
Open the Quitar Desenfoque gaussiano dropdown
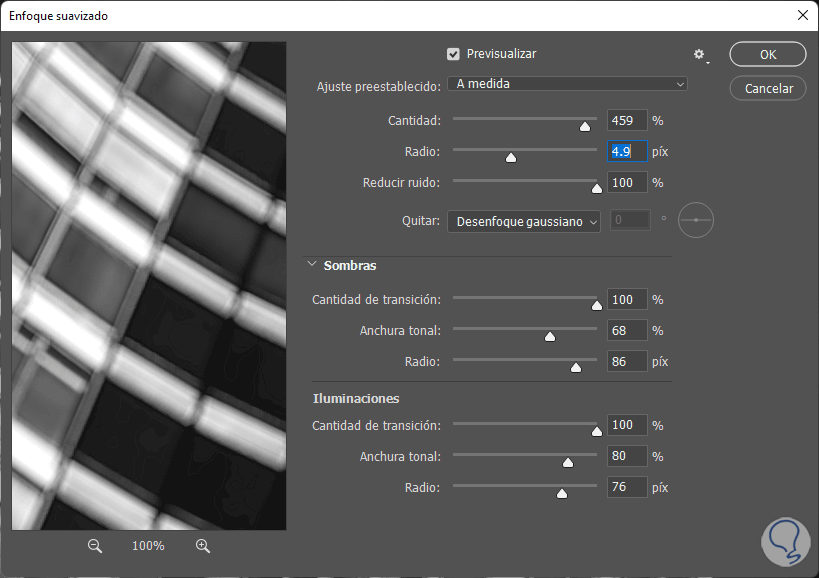pos(524,221)
